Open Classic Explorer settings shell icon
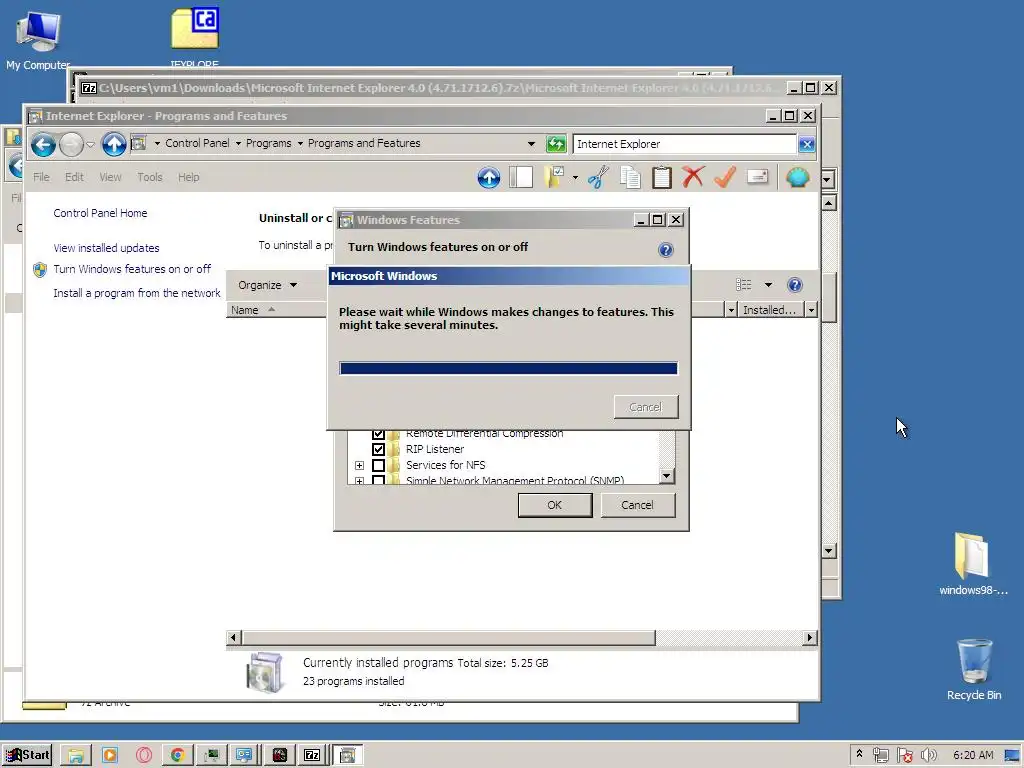Screen dimensions: 1024x768 [x=797, y=177]
